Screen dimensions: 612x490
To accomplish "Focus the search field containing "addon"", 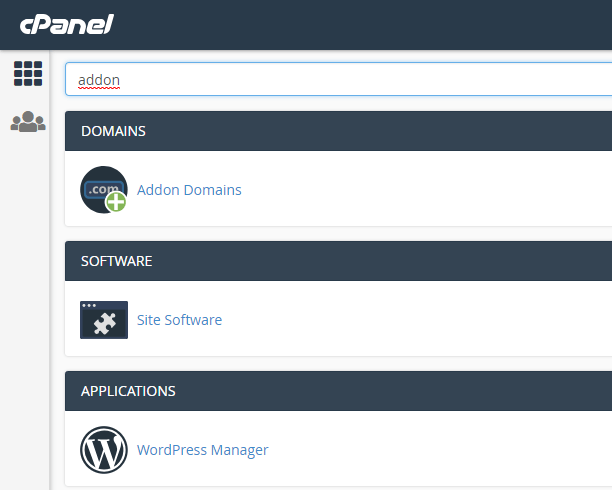I will (x=340, y=79).
